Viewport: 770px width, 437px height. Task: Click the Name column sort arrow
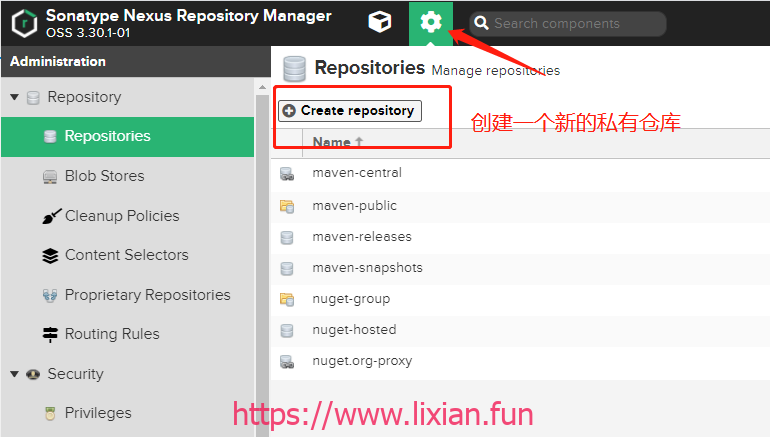pyautogui.click(x=359, y=141)
